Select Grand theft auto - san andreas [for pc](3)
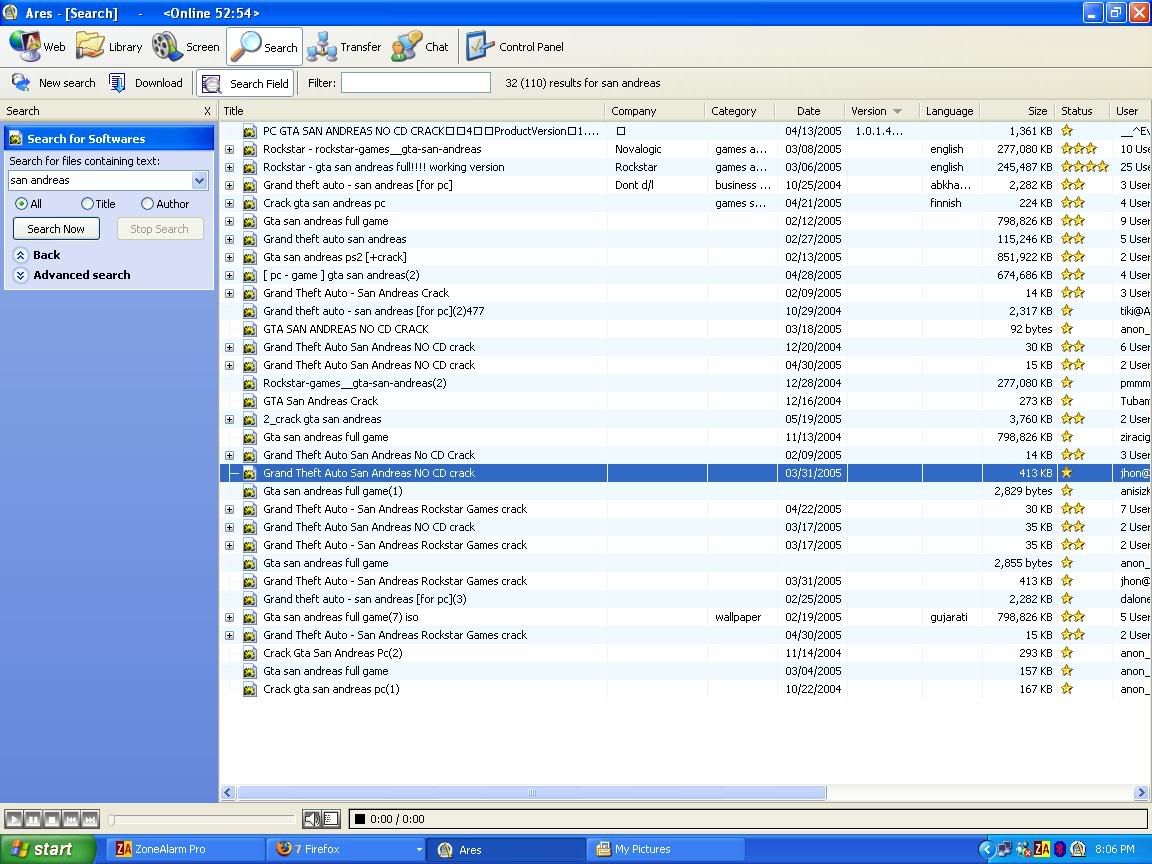Image resolution: width=1152 pixels, height=864 pixels. pyautogui.click(x=685, y=599)
